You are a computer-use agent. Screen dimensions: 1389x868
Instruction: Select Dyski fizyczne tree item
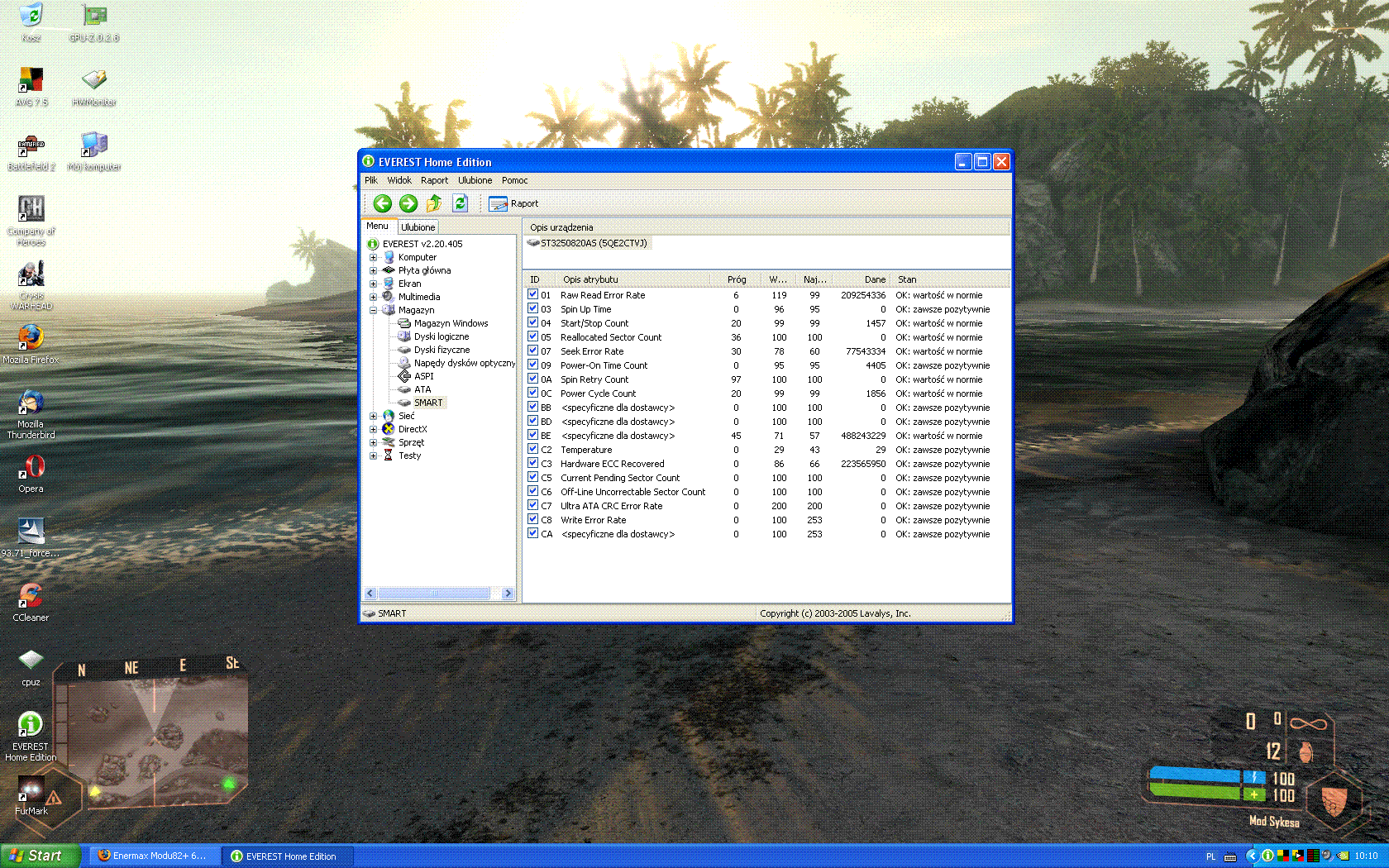[x=442, y=350]
